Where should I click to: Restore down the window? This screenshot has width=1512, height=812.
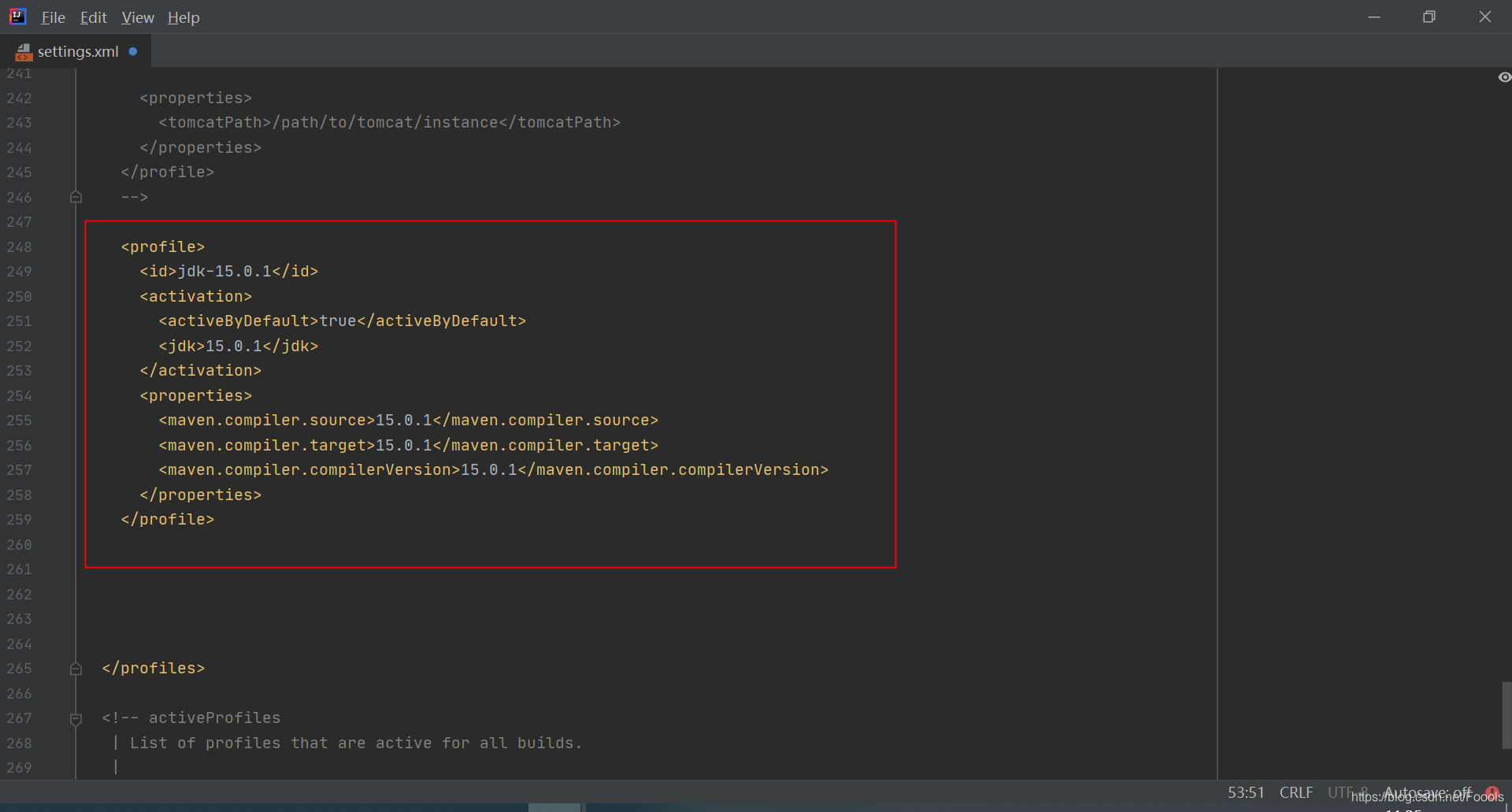[x=1429, y=17]
